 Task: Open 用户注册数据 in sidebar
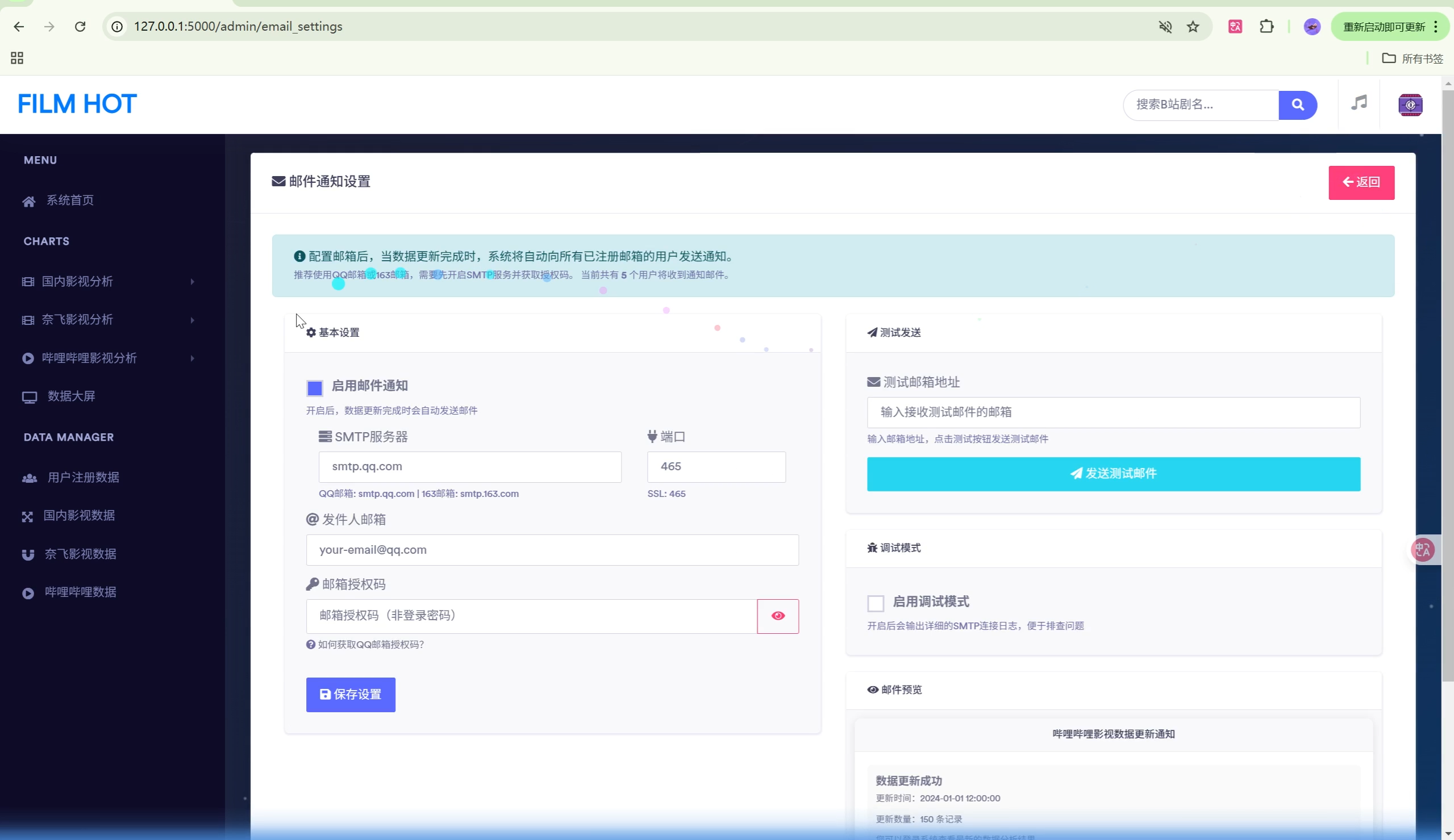tap(83, 478)
